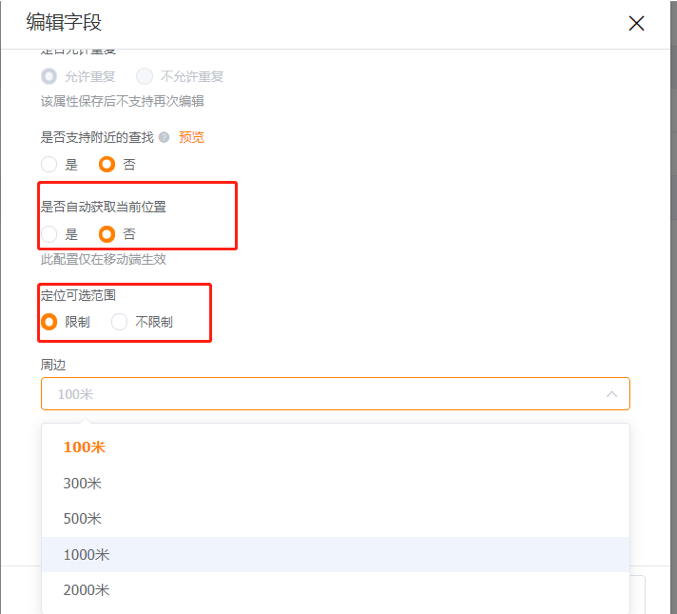This screenshot has height=614, width=677.
Task: Select 是 for 是否自动获取当前位置
Action: click(x=49, y=234)
